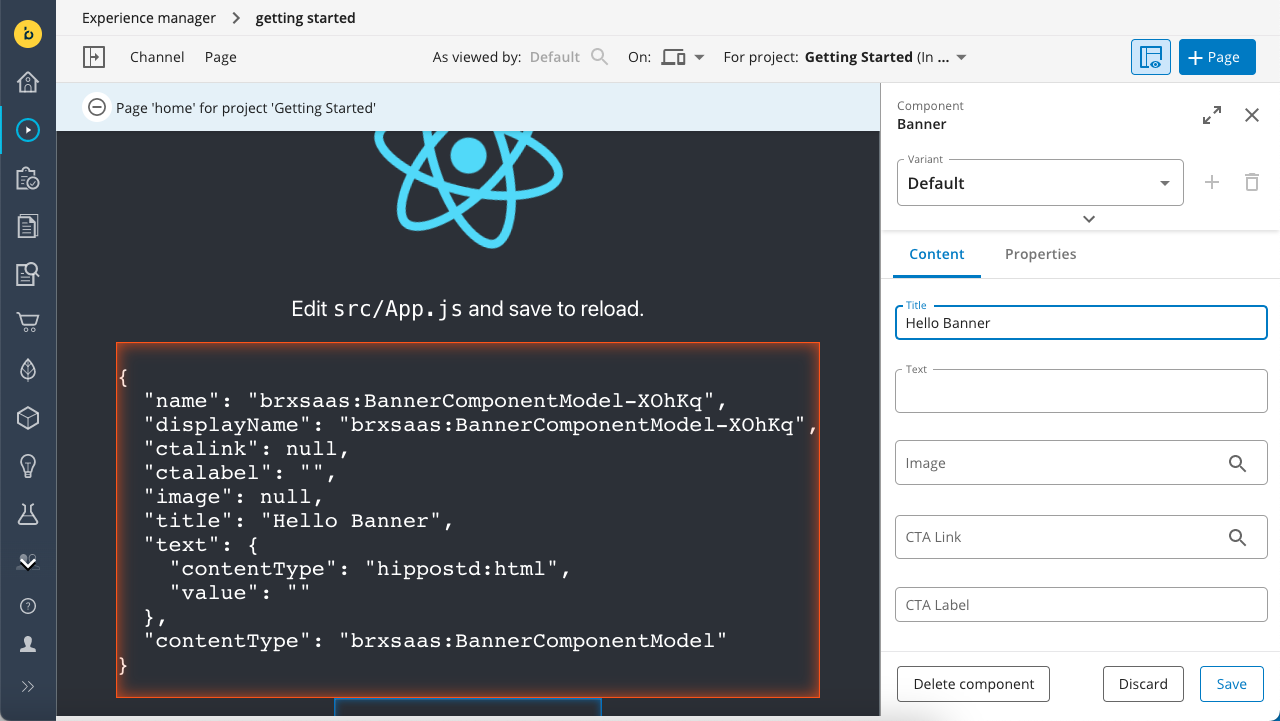Switch to the Properties tab
Screen dimensions: 1280x721
[x=1041, y=254]
